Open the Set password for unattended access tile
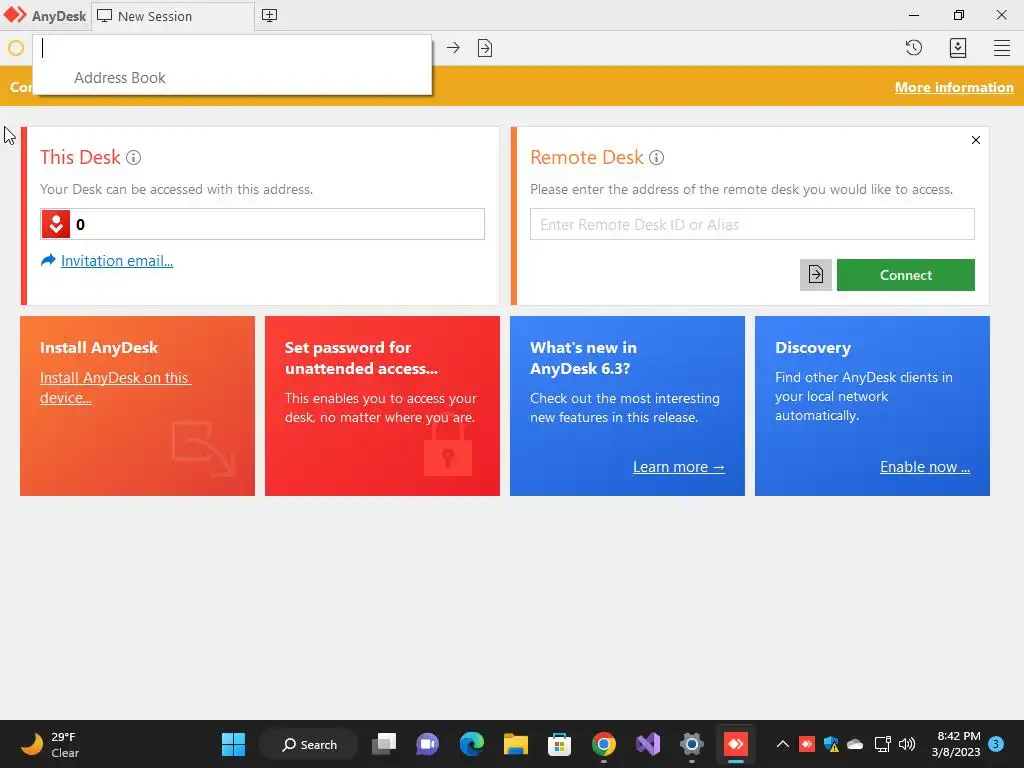This screenshot has width=1024, height=768. 382,406
